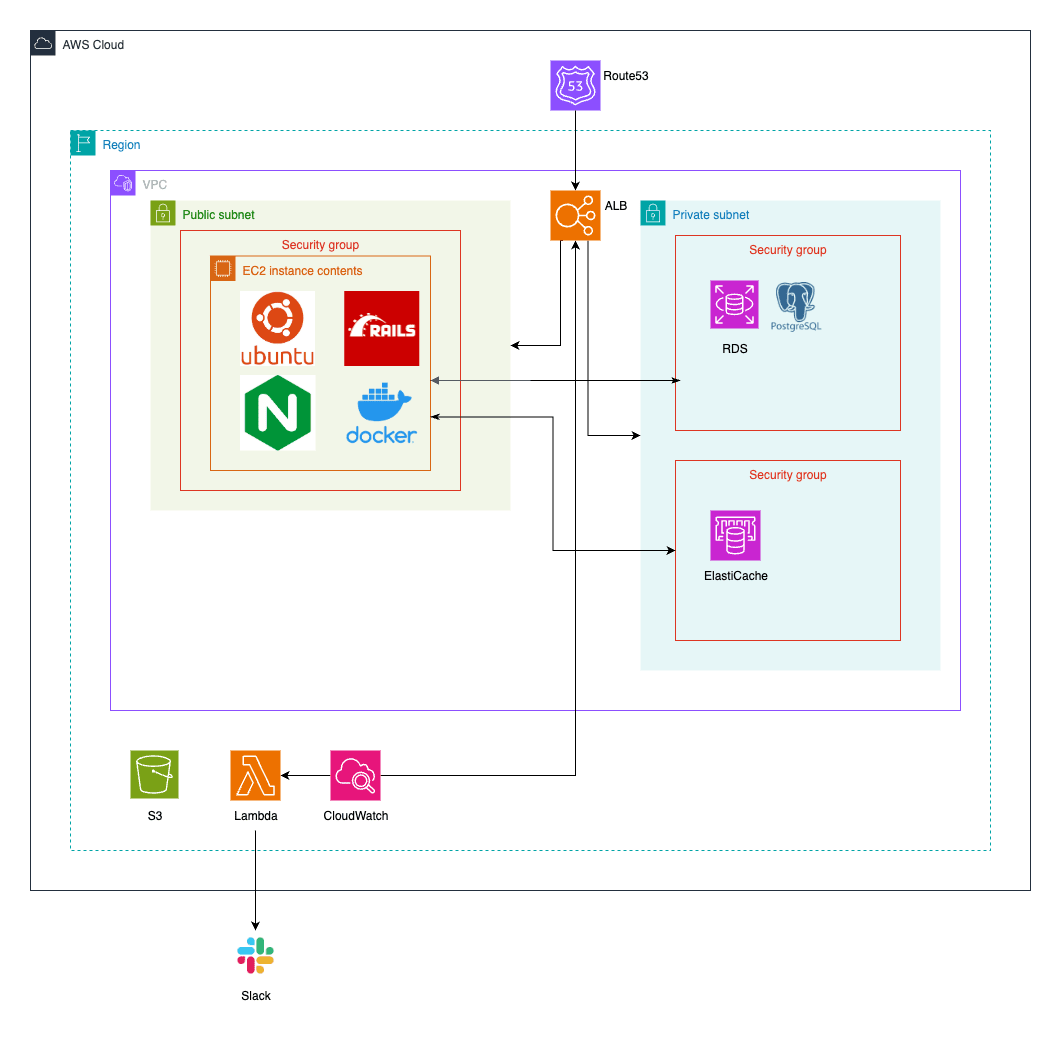1061x1041 pixels.
Task: Select the 'Region' label text
Action: (x=121, y=145)
